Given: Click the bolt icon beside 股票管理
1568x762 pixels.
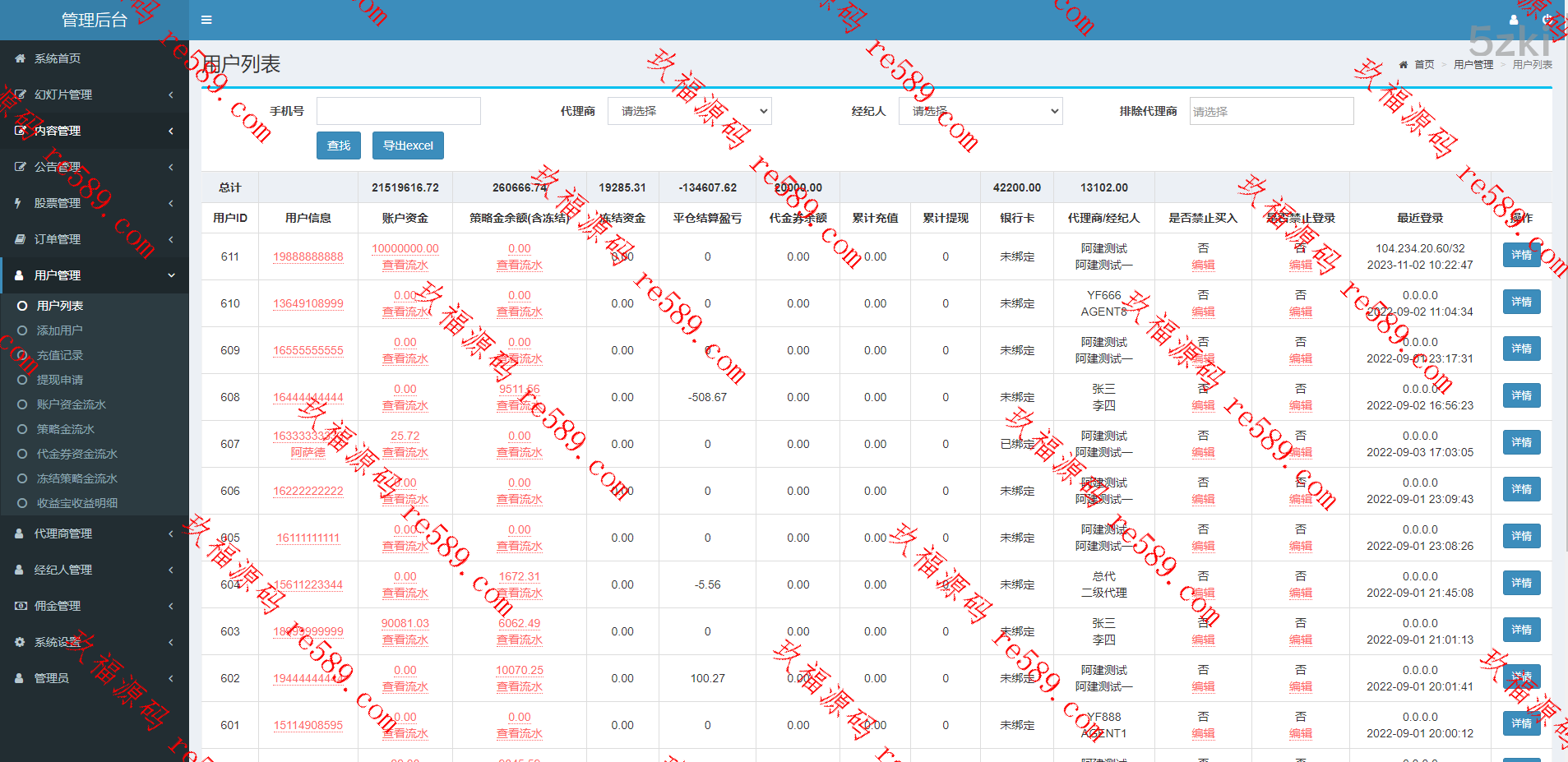Looking at the screenshot, I should point(18,203).
